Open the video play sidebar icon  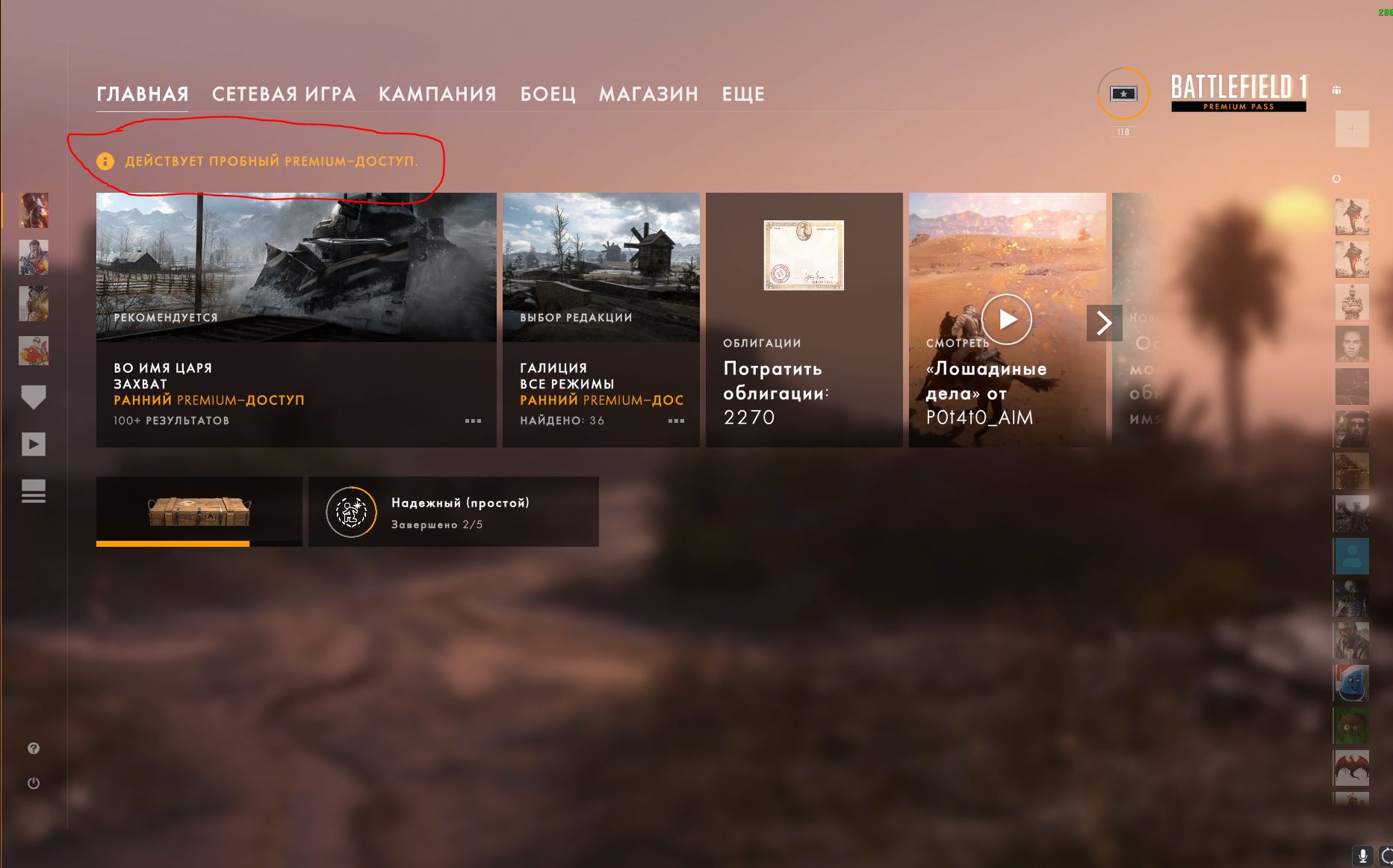pyautogui.click(x=33, y=444)
